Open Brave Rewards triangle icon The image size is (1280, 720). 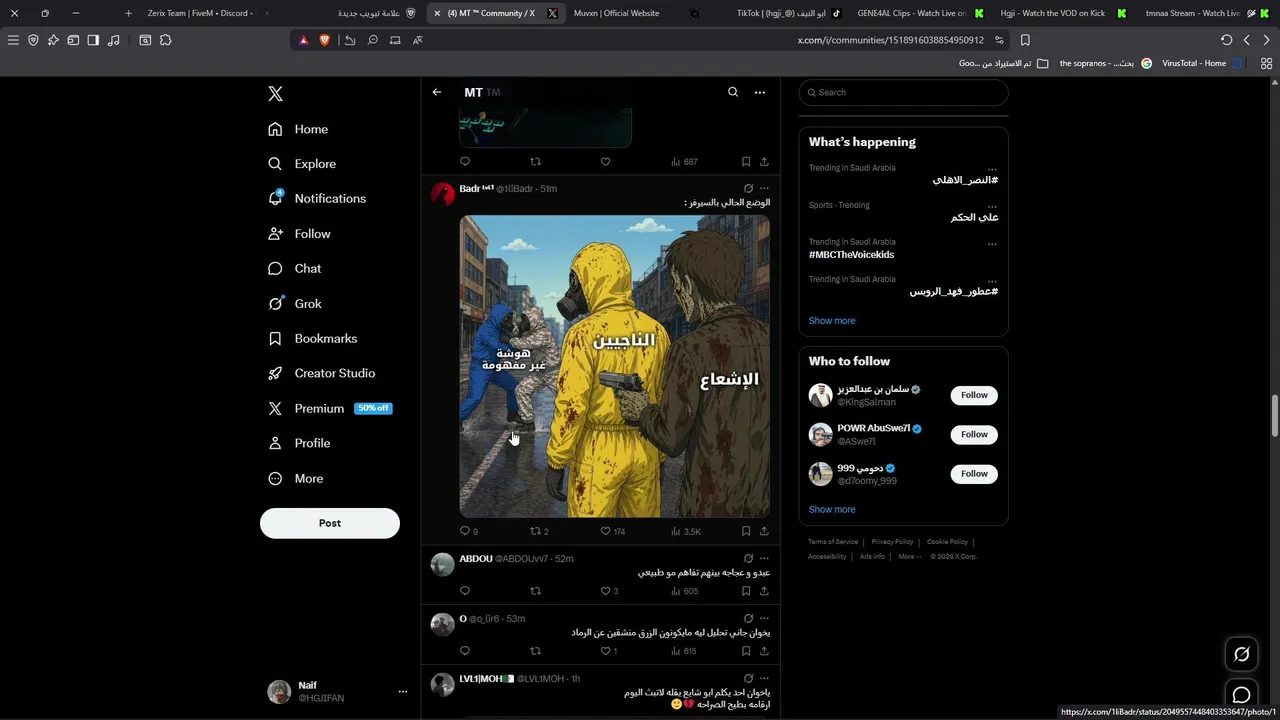tap(304, 40)
